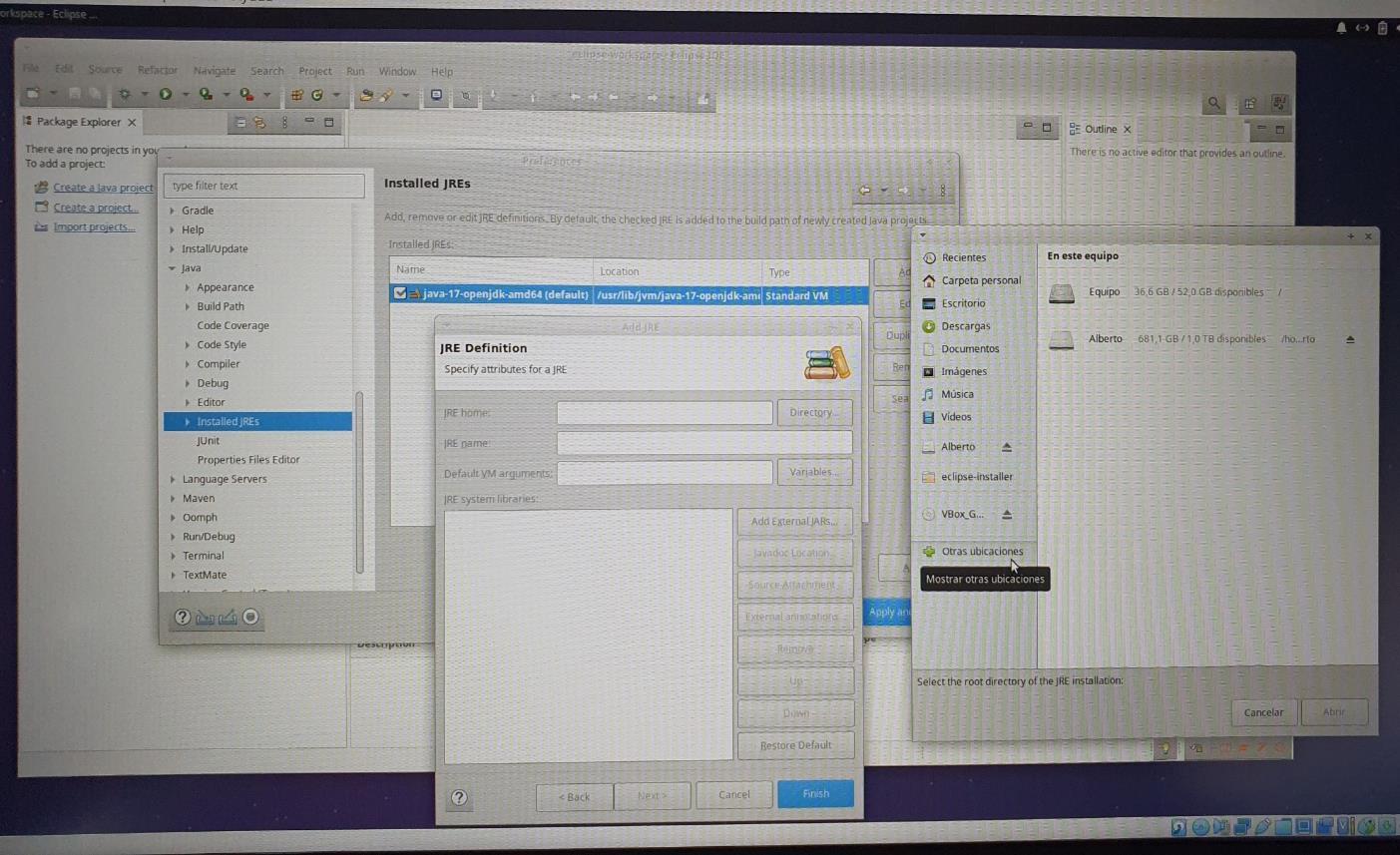
Task: Click the notification bell in the system tray
Action: pyautogui.click(x=1341, y=28)
